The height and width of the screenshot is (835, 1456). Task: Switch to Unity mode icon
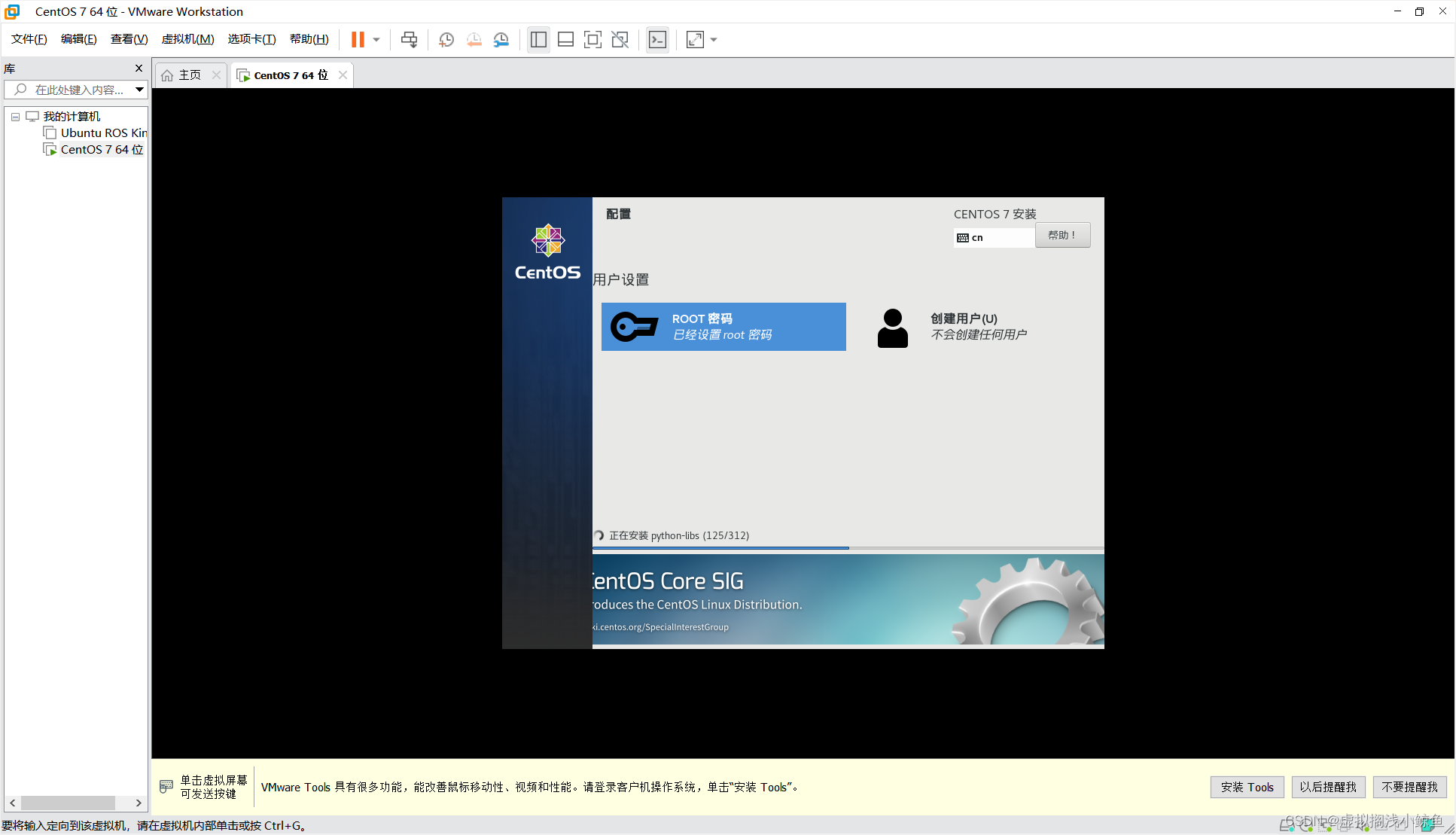[620, 40]
